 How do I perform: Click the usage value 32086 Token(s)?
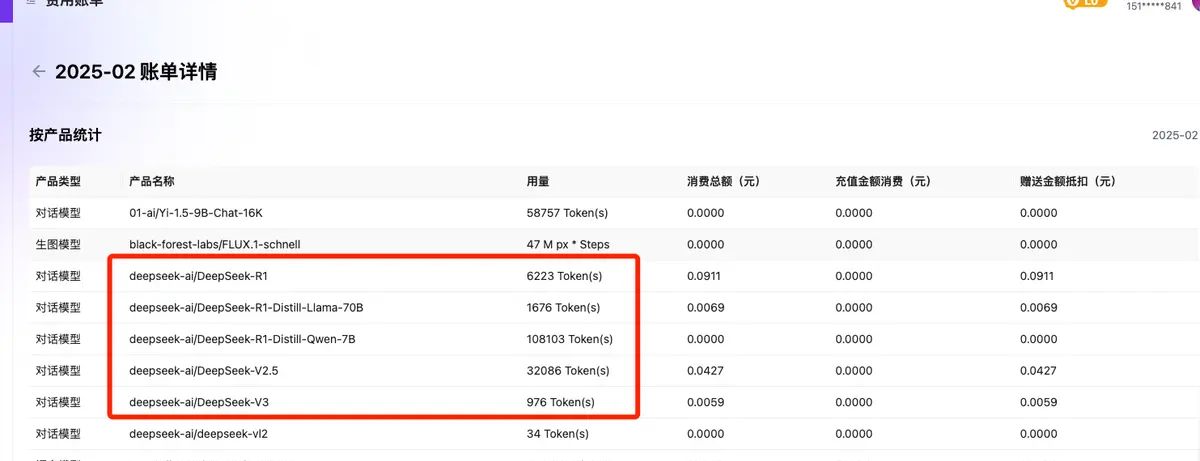click(x=568, y=370)
